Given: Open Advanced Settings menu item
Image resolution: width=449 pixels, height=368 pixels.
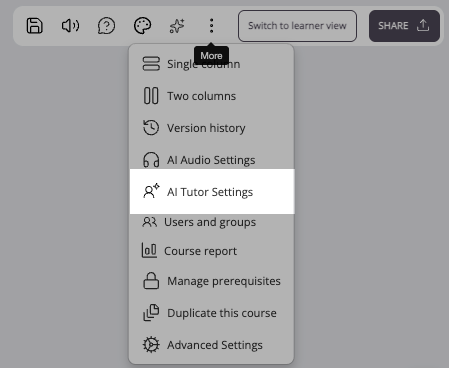Looking at the screenshot, I should tap(212, 345).
